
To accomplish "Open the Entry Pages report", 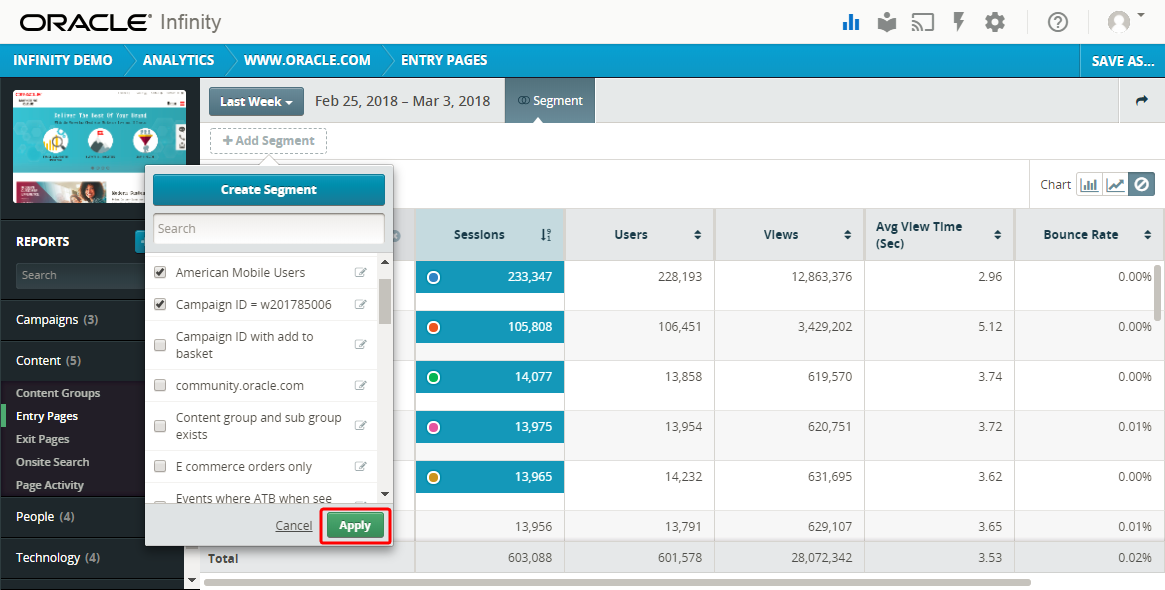I will pos(47,416).
